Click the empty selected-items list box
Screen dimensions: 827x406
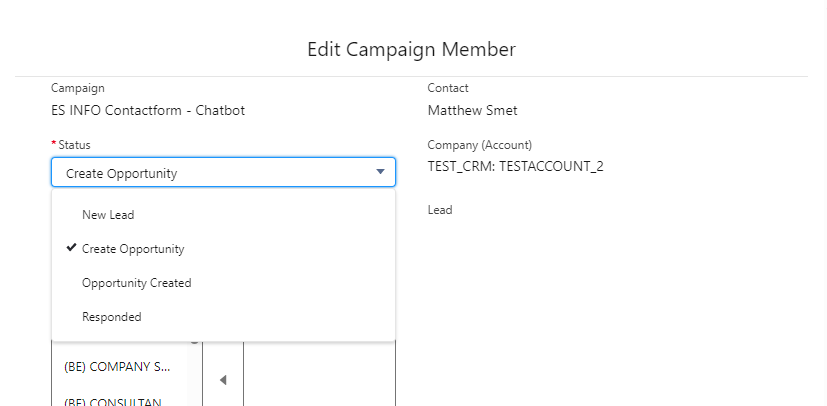pyautogui.click(x=320, y=375)
